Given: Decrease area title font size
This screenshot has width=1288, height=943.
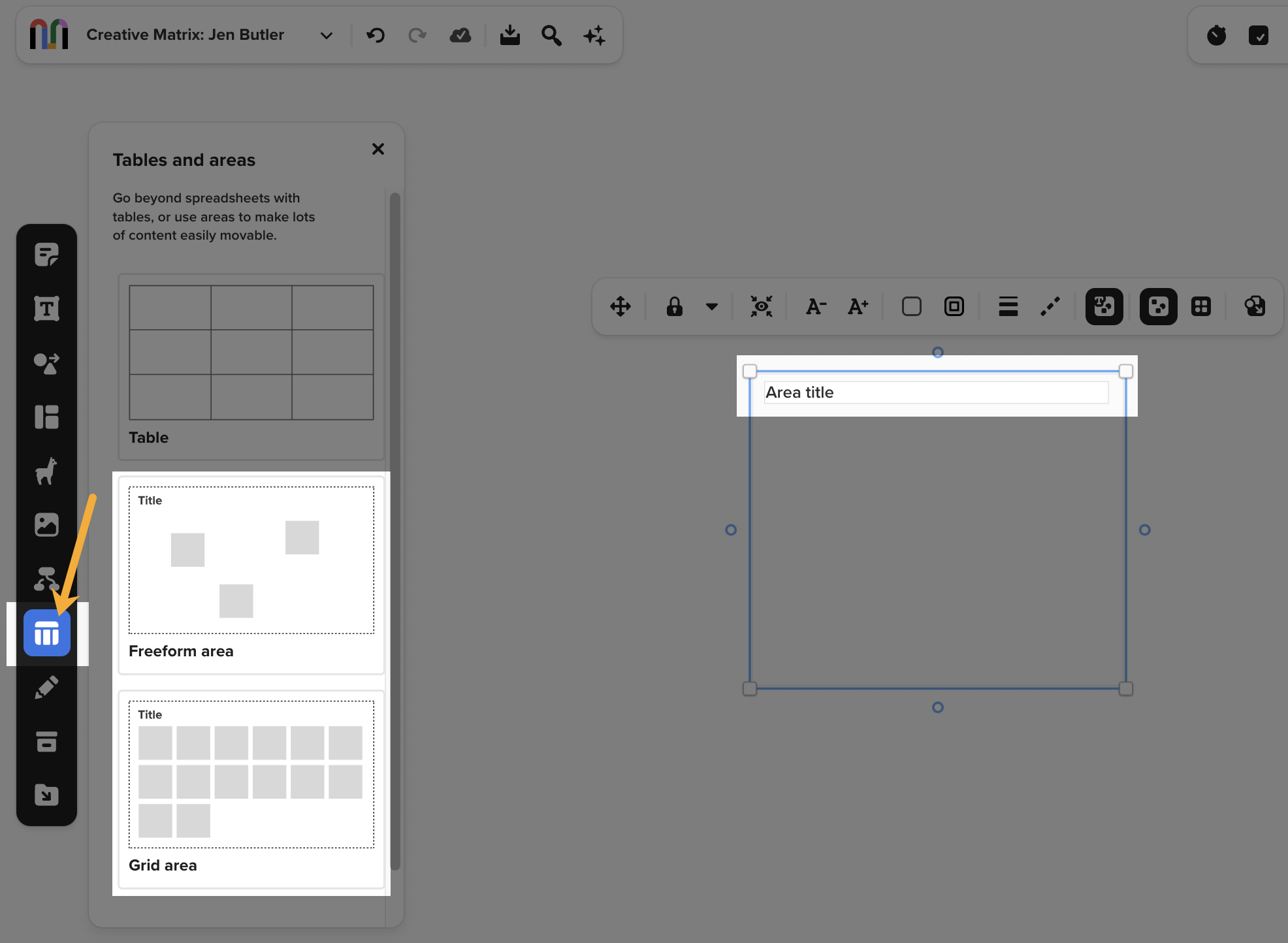Looking at the screenshot, I should coord(816,306).
